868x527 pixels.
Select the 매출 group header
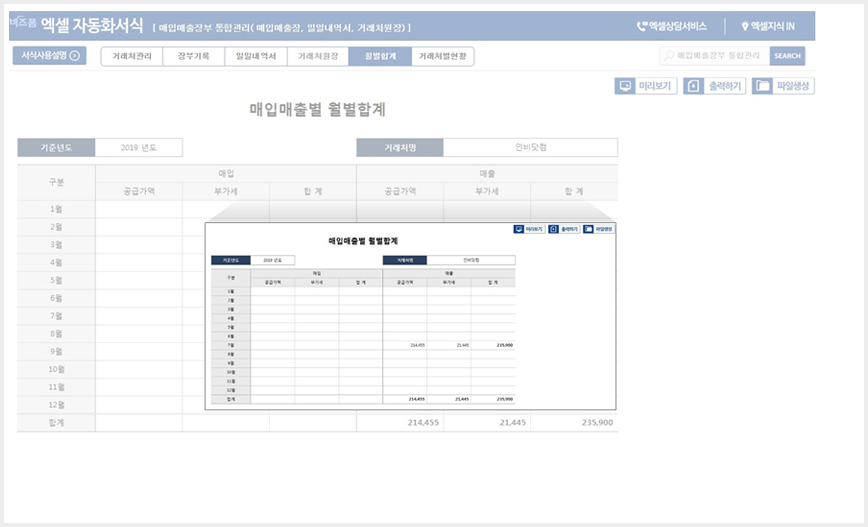pos(487,173)
